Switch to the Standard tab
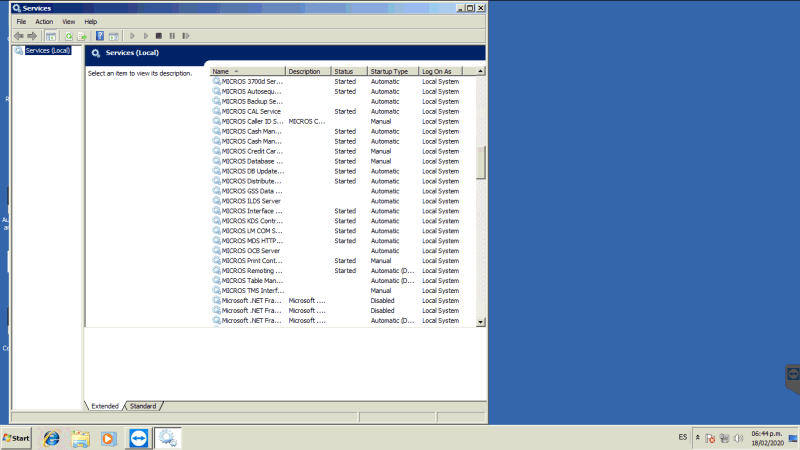800x450 pixels. tap(143, 406)
